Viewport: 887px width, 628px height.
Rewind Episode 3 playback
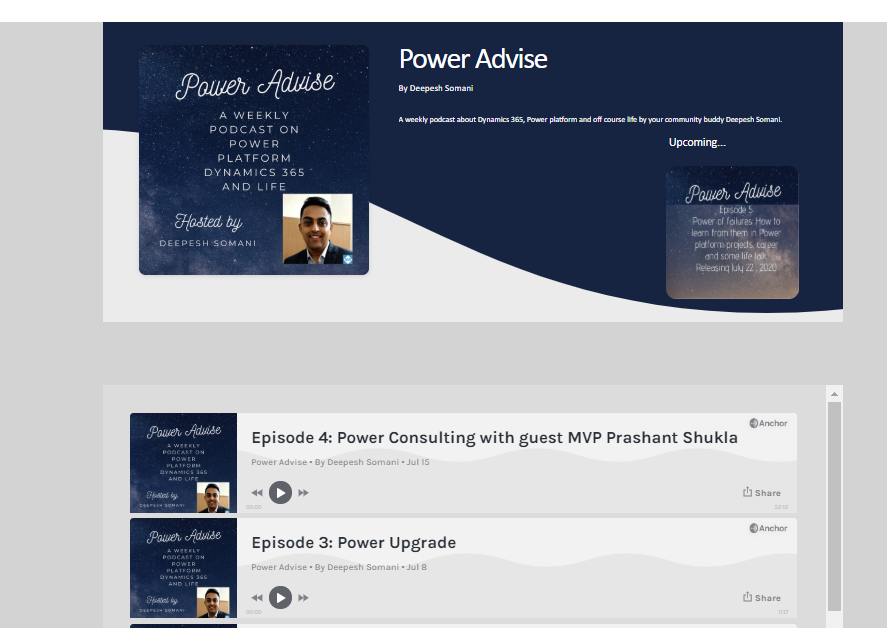point(257,598)
